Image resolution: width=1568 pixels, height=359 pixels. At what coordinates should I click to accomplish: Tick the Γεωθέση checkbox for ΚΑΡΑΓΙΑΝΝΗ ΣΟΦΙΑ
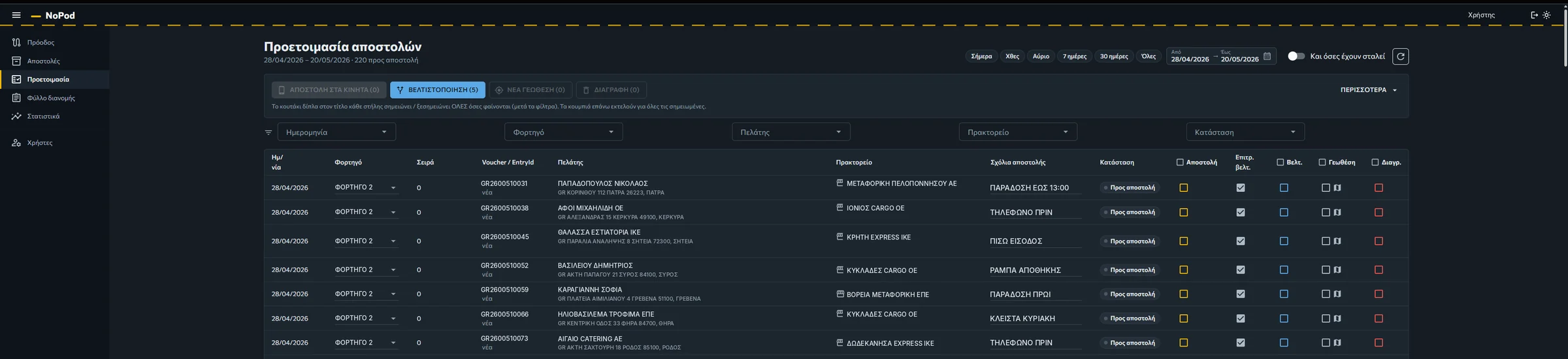(1326, 294)
